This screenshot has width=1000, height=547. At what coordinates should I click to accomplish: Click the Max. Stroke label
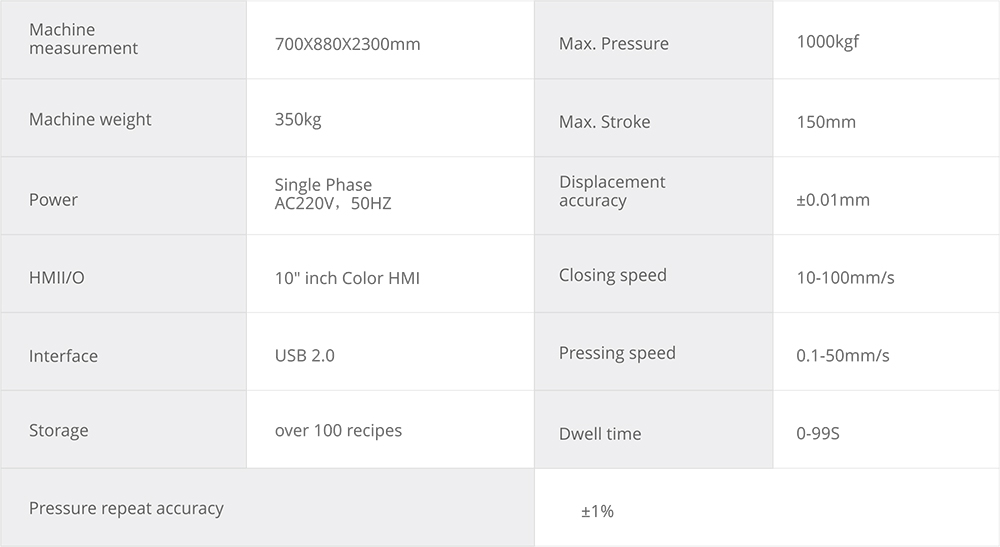[x=604, y=122]
